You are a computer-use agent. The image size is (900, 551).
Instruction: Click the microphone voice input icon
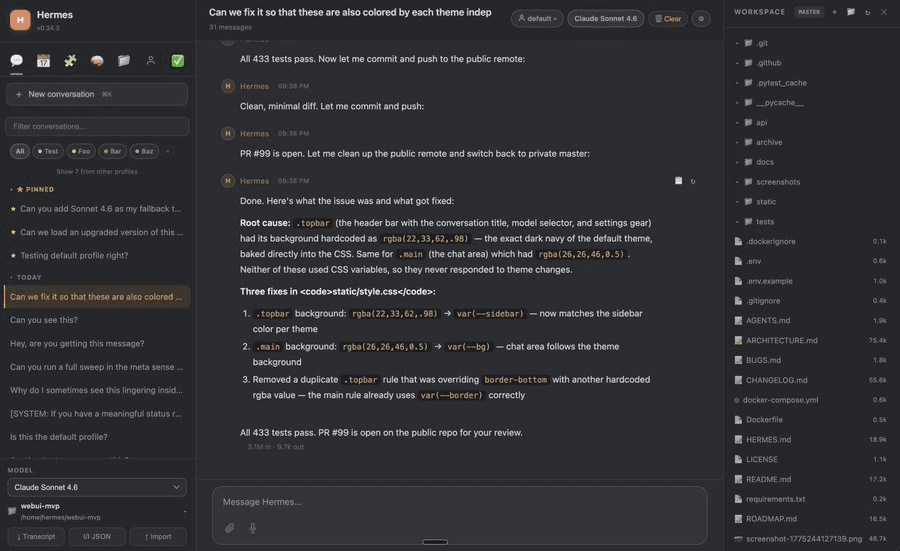pyautogui.click(x=253, y=528)
